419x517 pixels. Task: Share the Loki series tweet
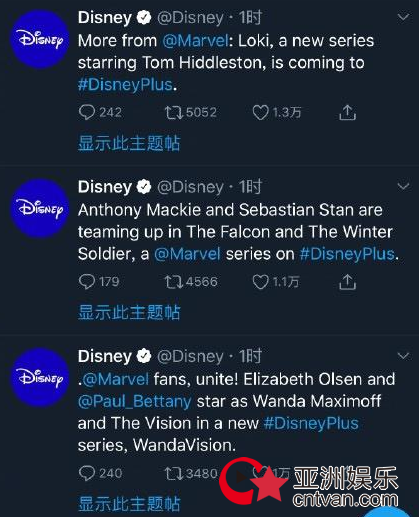(347, 112)
